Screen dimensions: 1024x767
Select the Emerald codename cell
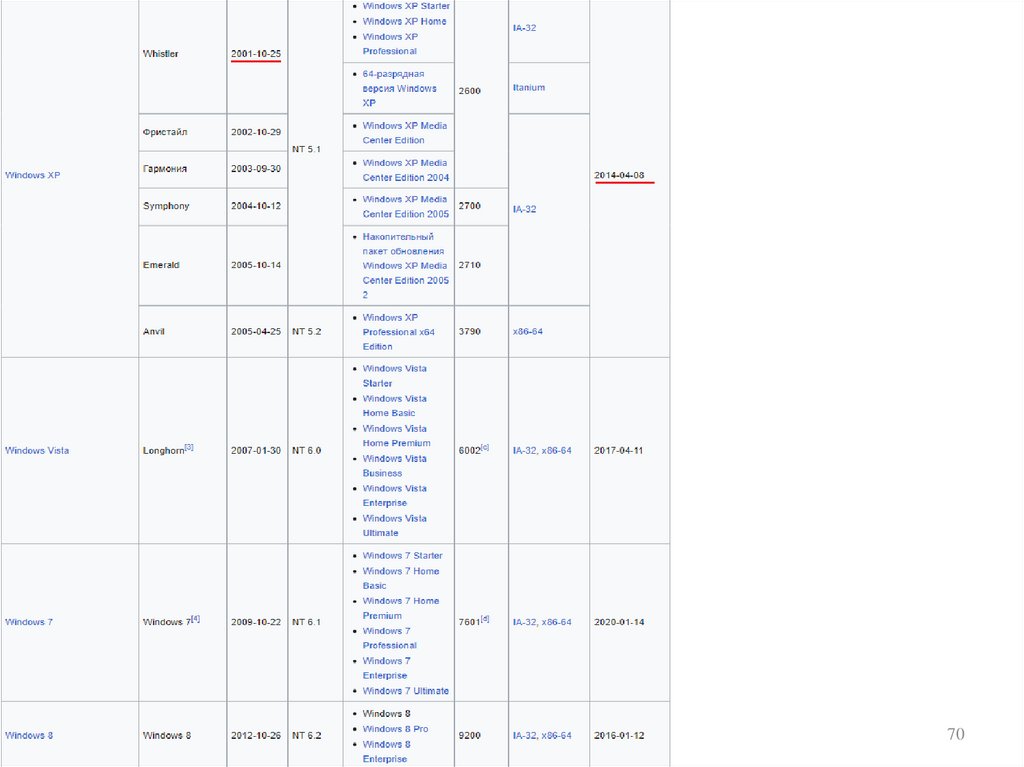click(182, 265)
